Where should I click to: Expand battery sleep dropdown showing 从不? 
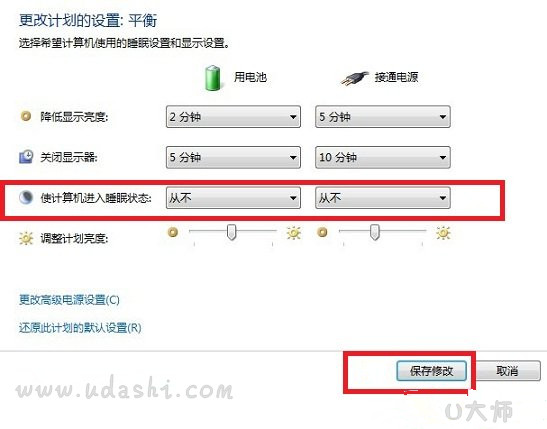[233, 198]
